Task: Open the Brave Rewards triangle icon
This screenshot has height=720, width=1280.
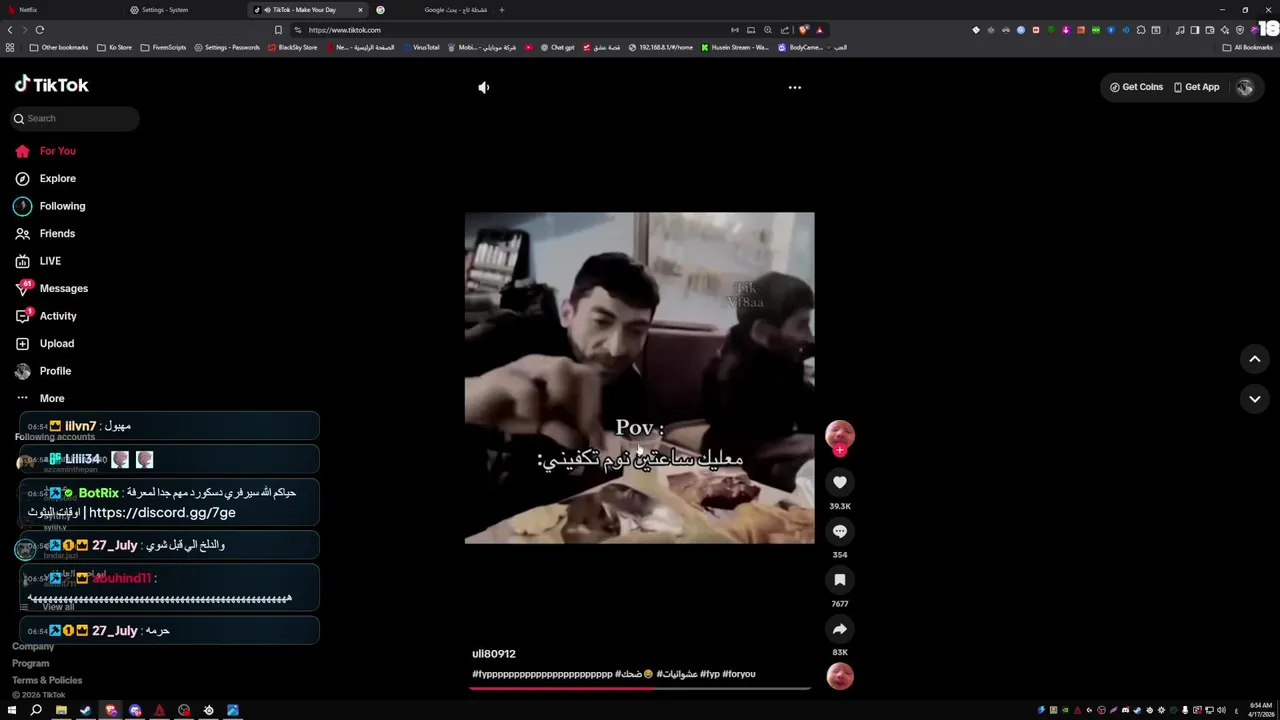Action: tap(820, 30)
